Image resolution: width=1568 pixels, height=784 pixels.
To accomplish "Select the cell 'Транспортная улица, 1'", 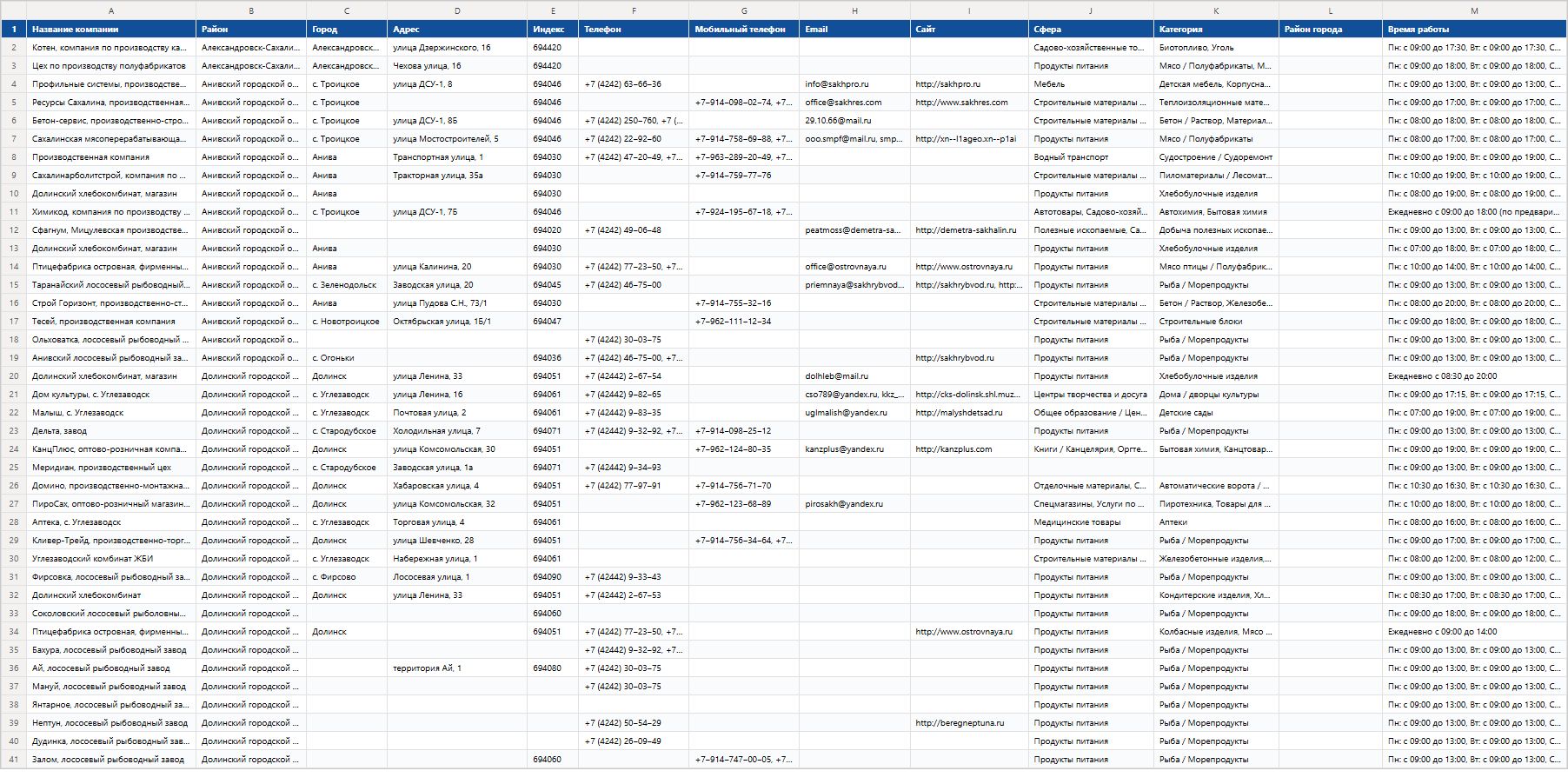I will click(x=457, y=157).
